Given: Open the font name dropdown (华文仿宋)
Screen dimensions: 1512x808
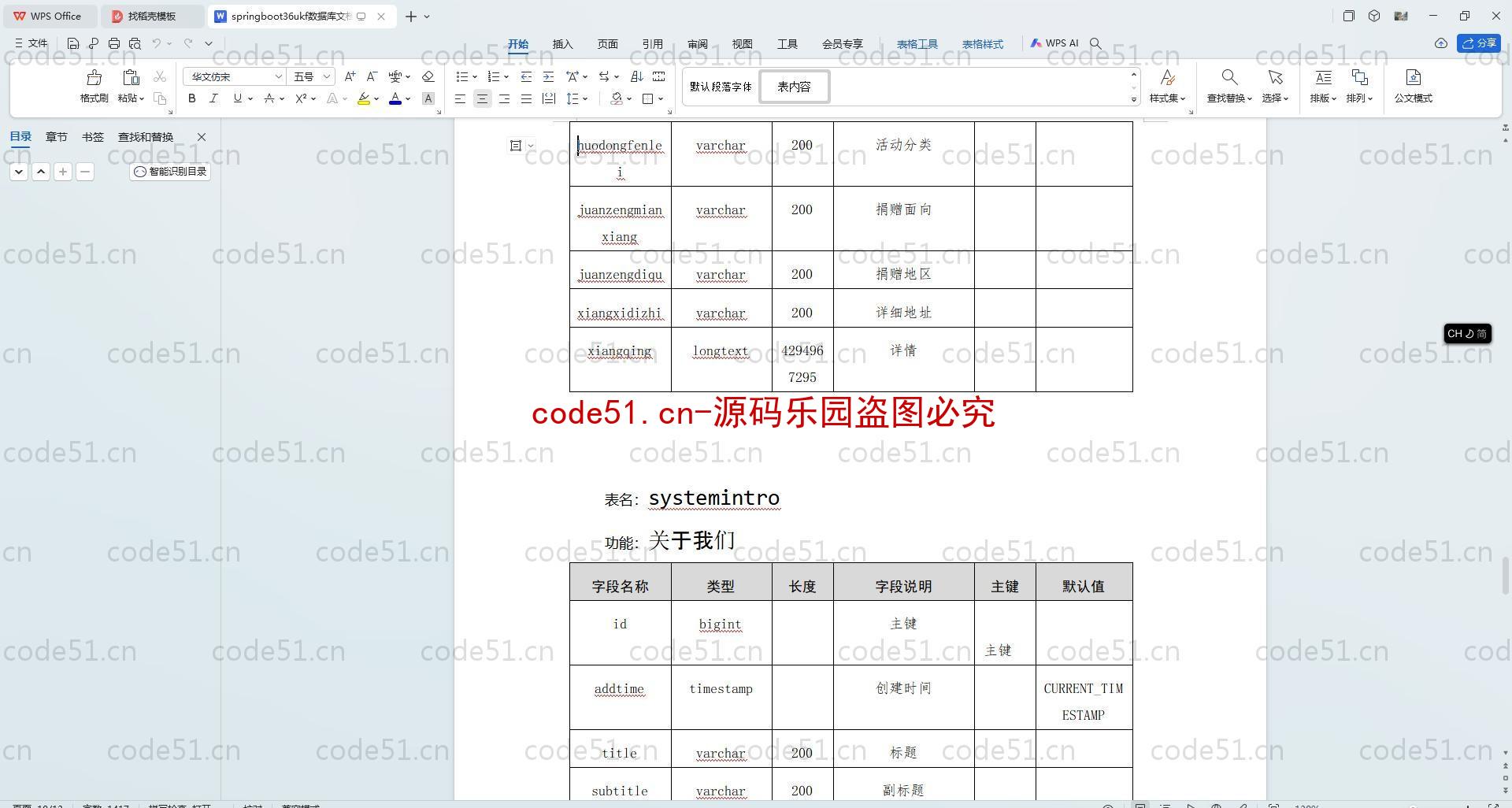Looking at the screenshot, I should 278,76.
